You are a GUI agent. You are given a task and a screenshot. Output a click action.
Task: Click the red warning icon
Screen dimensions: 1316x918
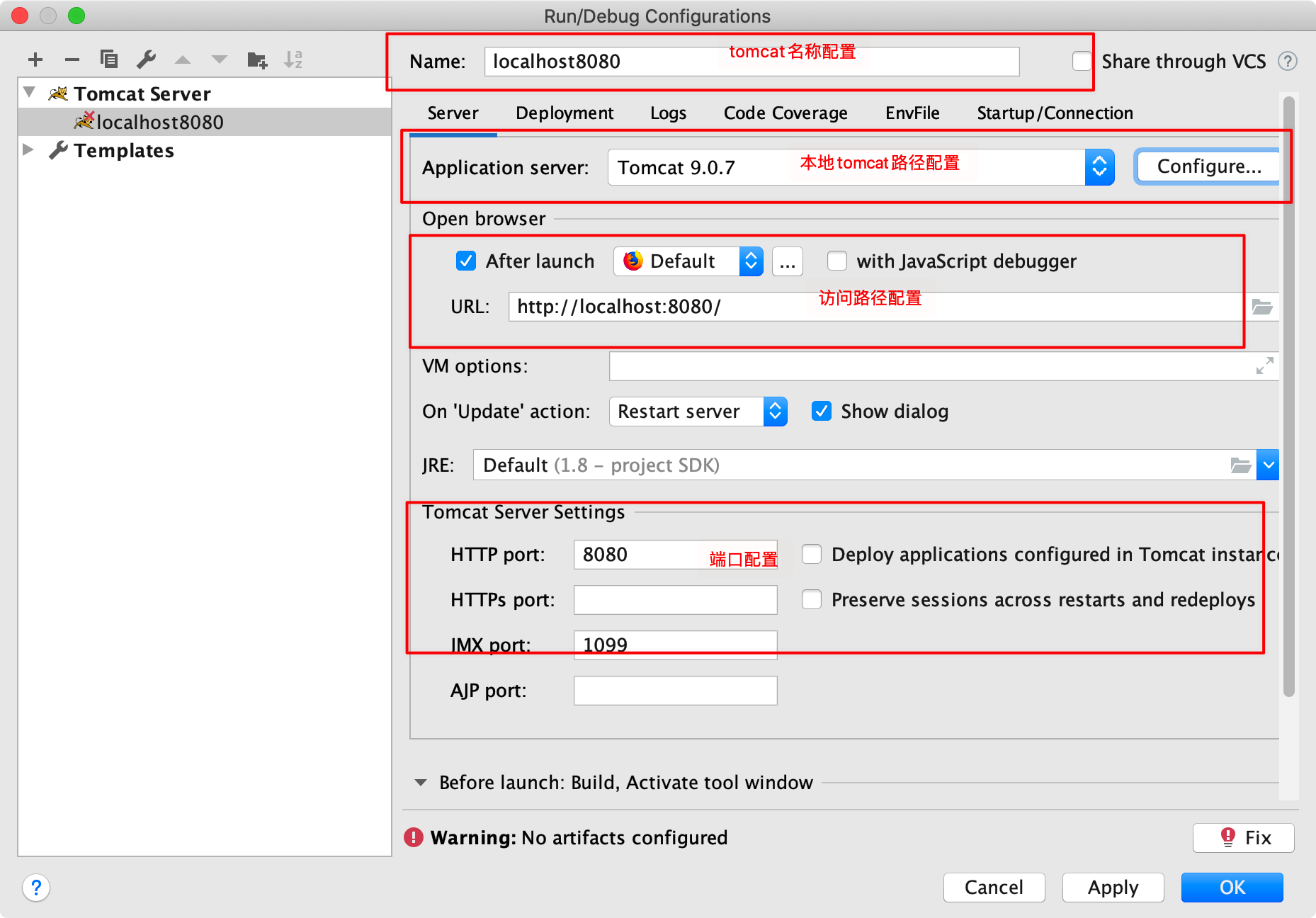(x=414, y=837)
